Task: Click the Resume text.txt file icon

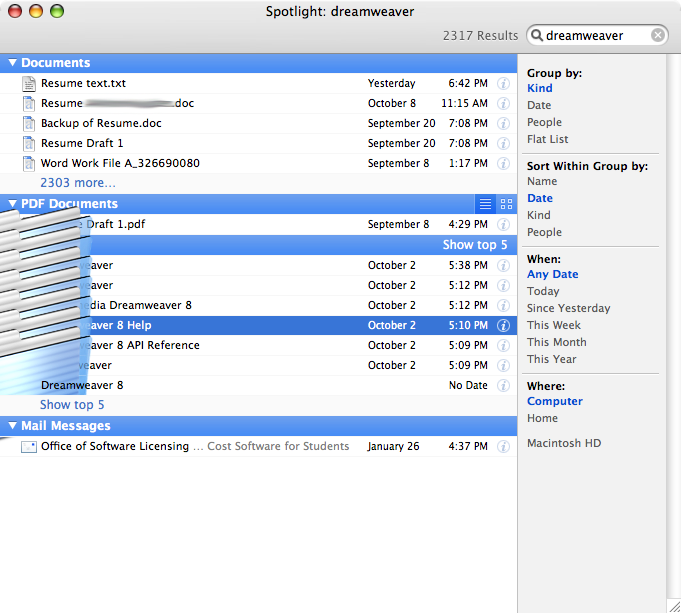Action: coord(29,83)
